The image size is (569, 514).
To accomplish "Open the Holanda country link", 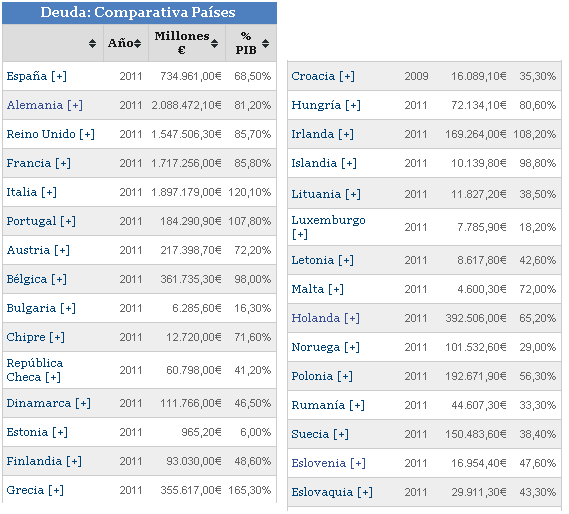I will pyautogui.click(x=316, y=318).
